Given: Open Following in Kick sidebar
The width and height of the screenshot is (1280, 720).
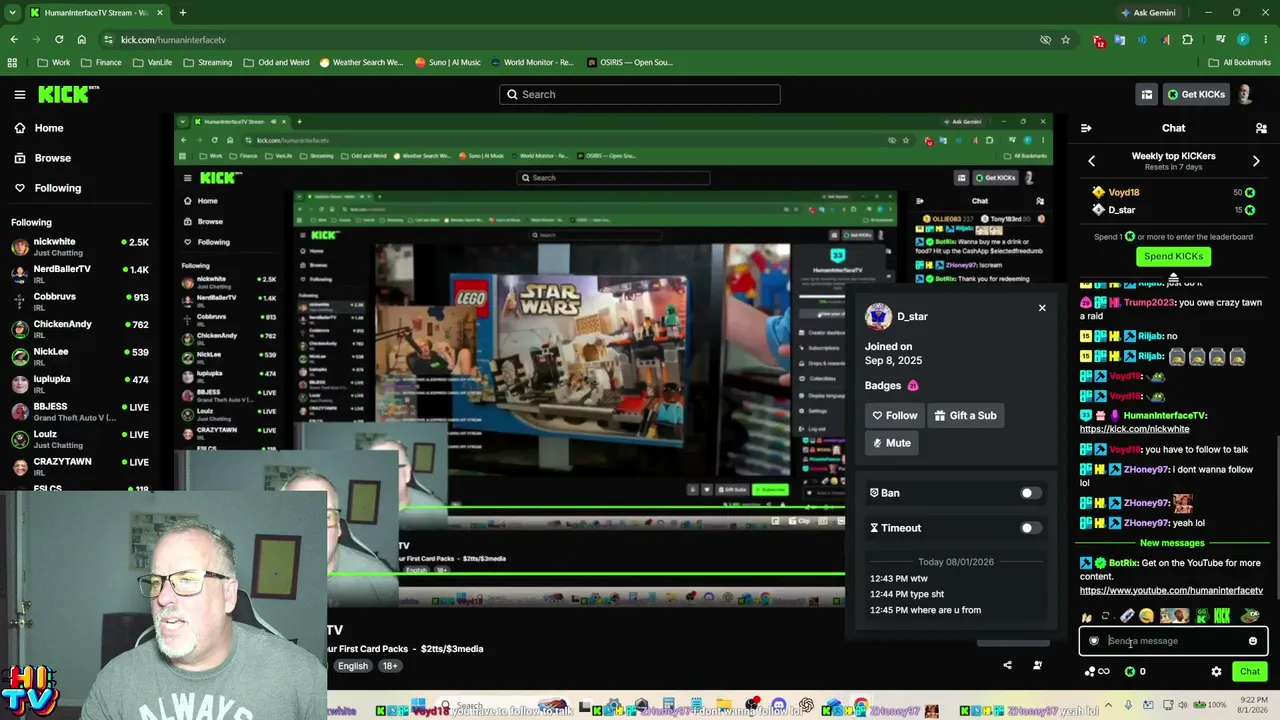Looking at the screenshot, I should coord(48,188).
